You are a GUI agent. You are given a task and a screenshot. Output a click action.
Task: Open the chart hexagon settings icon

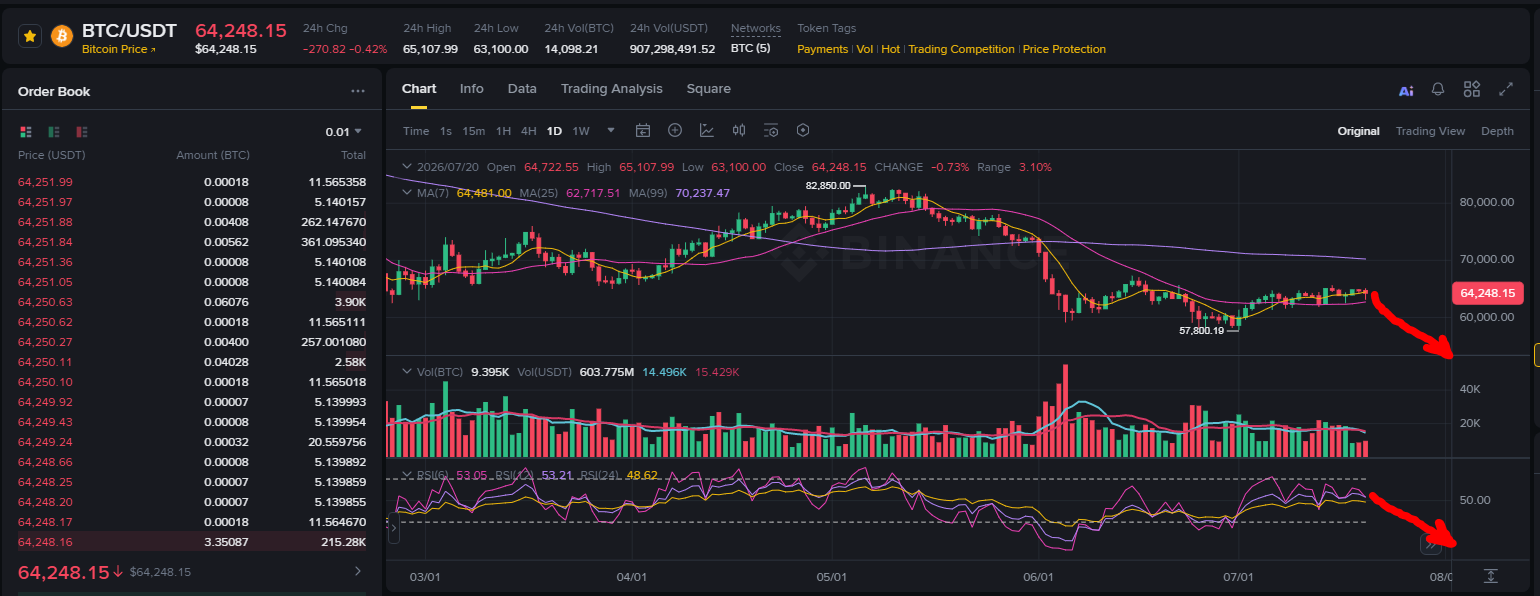(803, 130)
